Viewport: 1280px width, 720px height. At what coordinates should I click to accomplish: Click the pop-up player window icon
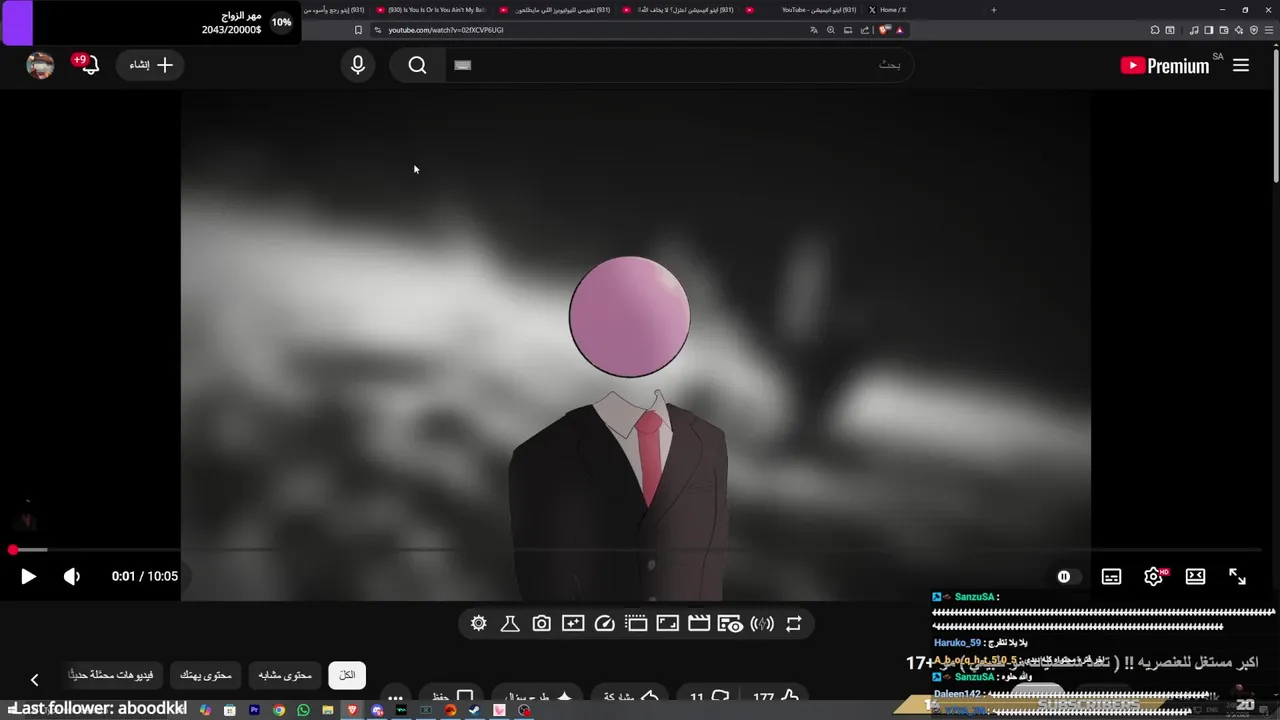point(636,623)
